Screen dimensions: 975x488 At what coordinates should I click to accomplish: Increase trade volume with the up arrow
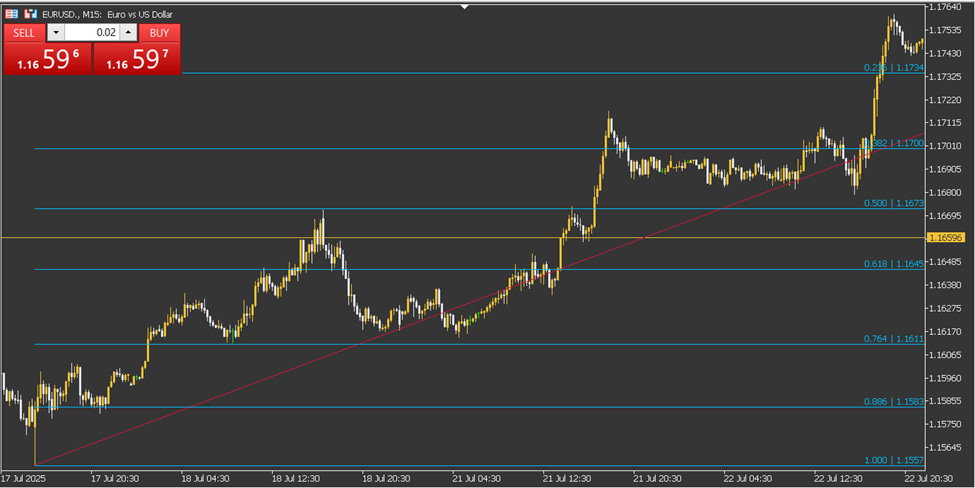pyautogui.click(x=128, y=33)
